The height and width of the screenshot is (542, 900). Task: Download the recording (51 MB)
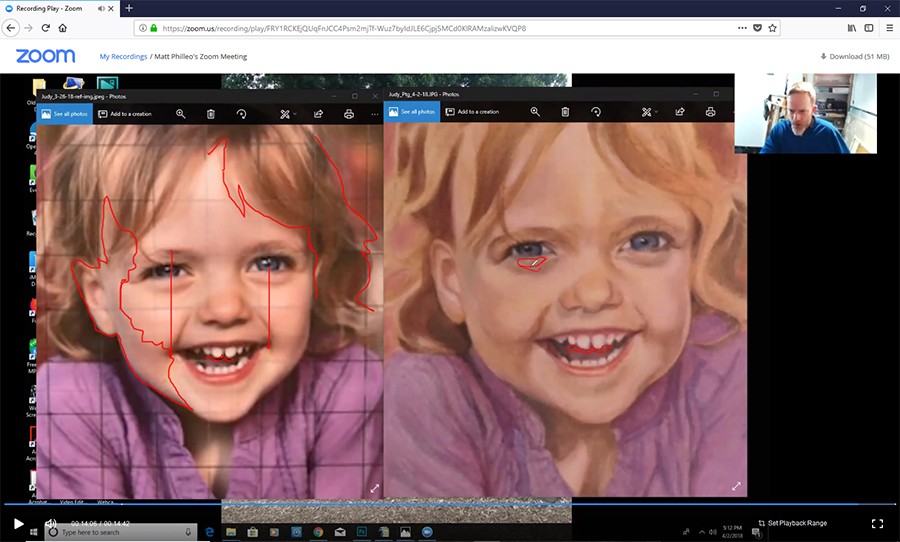pyautogui.click(x=855, y=56)
